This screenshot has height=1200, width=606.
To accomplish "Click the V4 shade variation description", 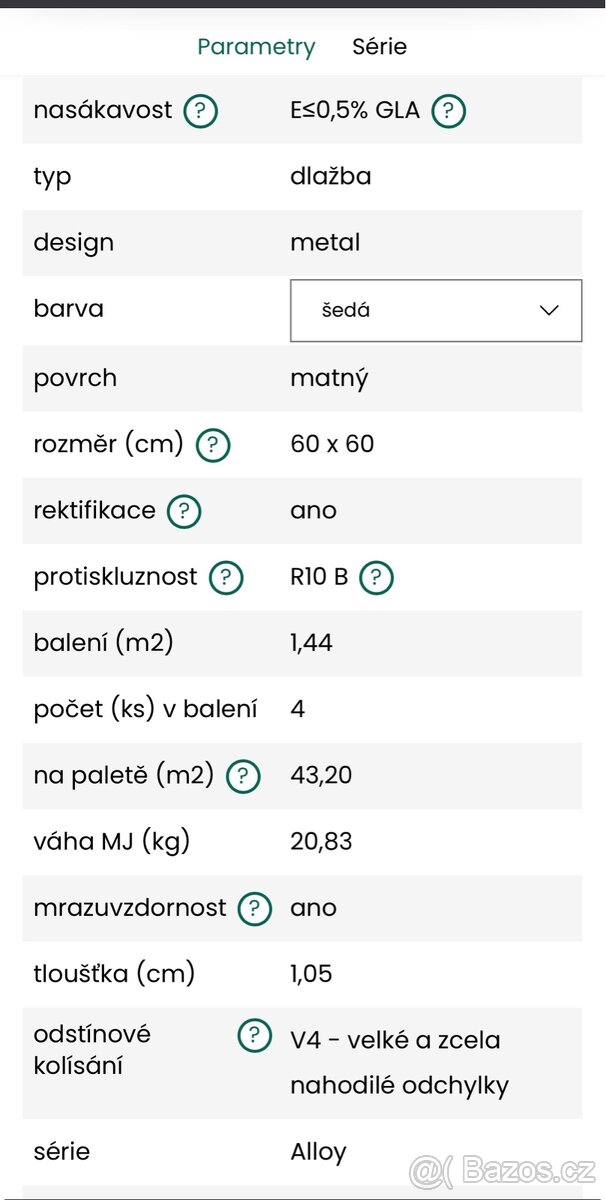I will pos(399,1062).
